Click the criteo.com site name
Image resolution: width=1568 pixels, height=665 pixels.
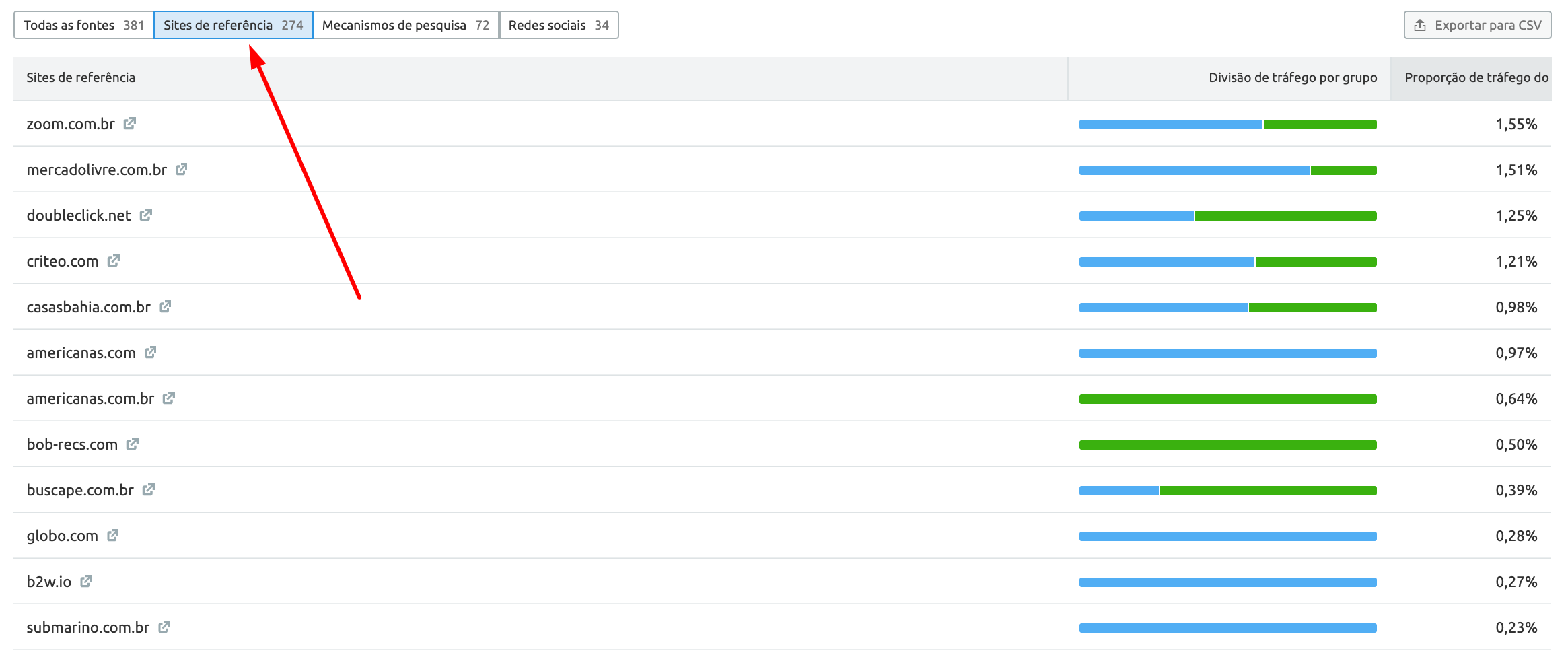[63, 261]
